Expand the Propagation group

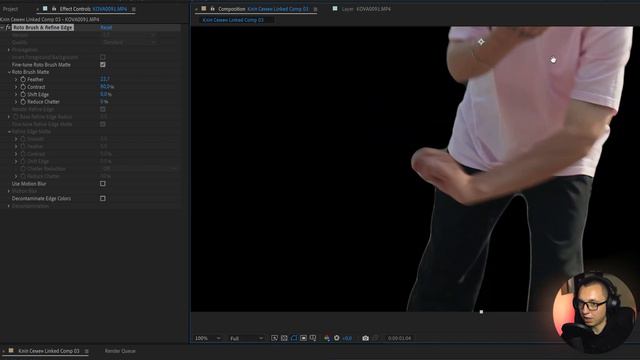click(x=9, y=50)
